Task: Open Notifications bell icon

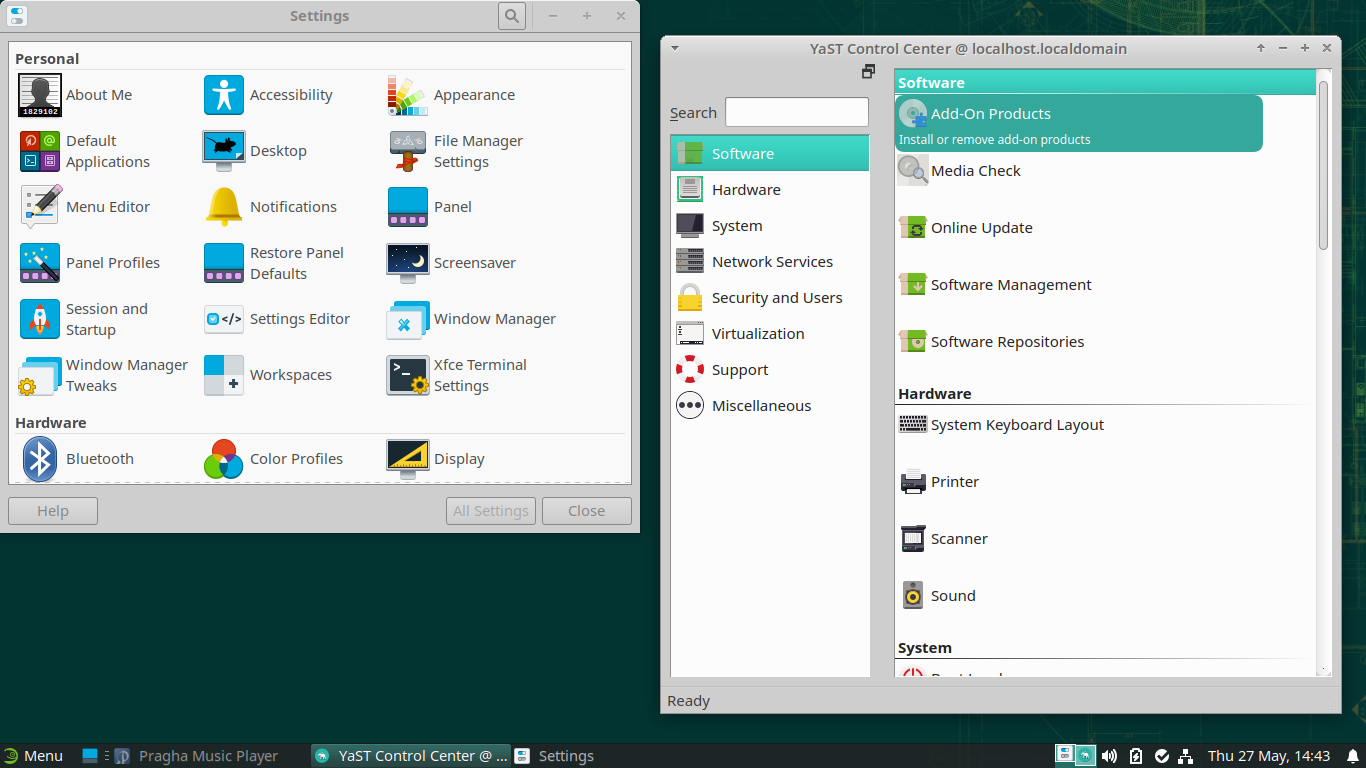Action: pyautogui.click(x=224, y=207)
